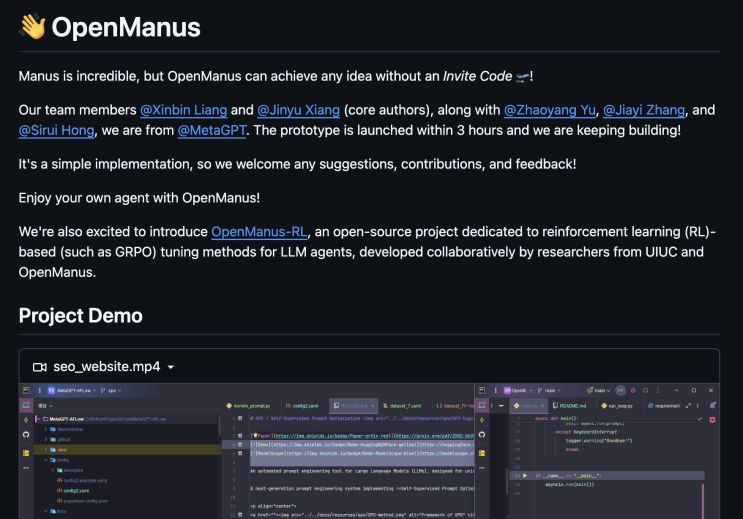Visit the @Zhaoyang Yu profile link
The image size is (743, 519).
(x=550, y=110)
